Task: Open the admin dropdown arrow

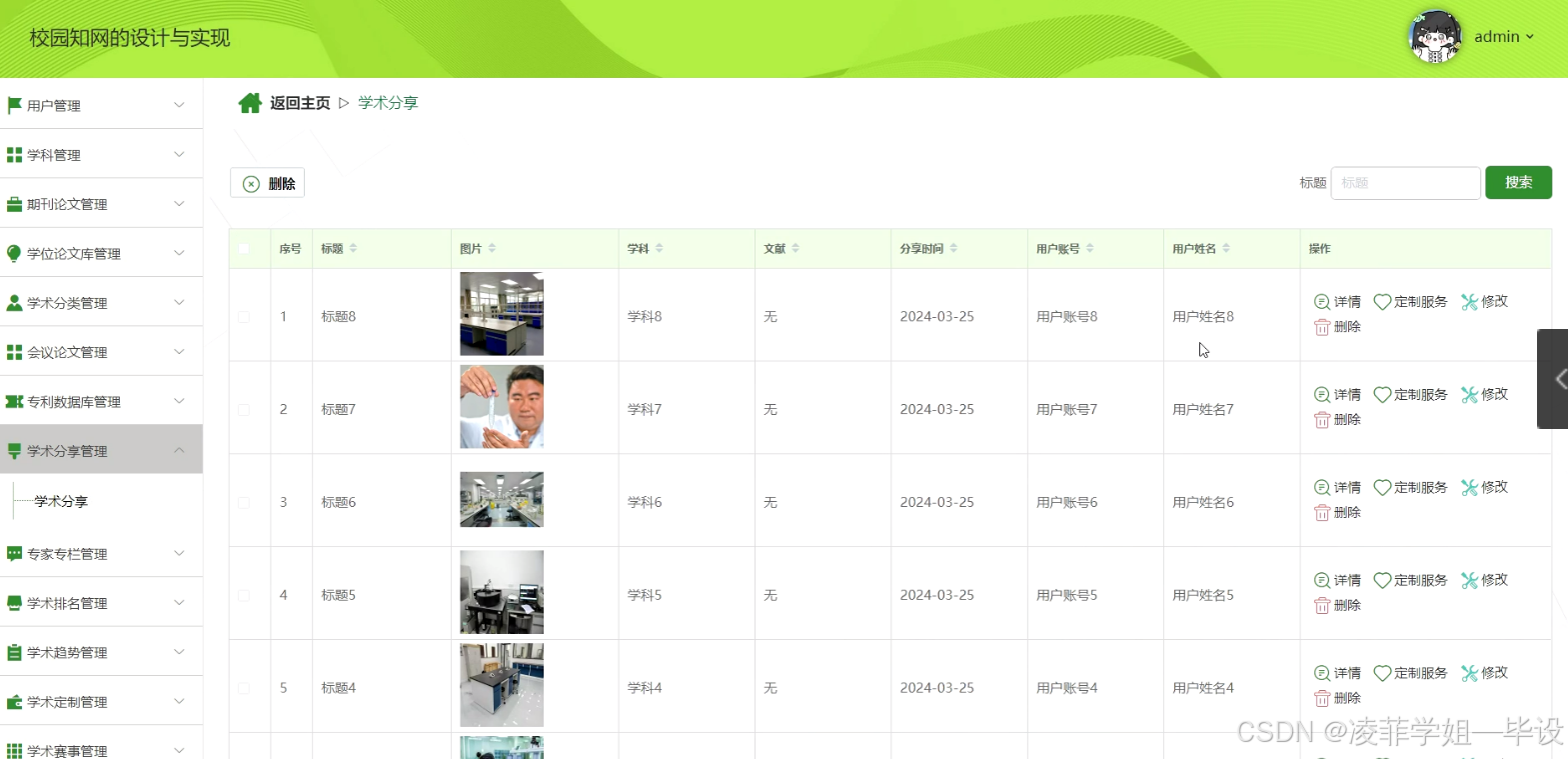Action: pos(1530,37)
